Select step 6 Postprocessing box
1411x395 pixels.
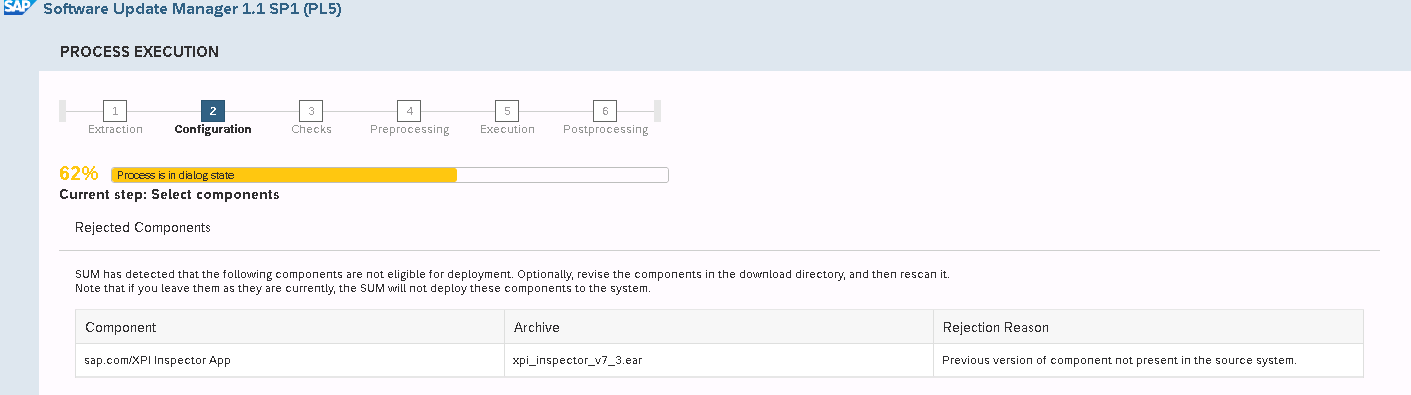pos(605,110)
